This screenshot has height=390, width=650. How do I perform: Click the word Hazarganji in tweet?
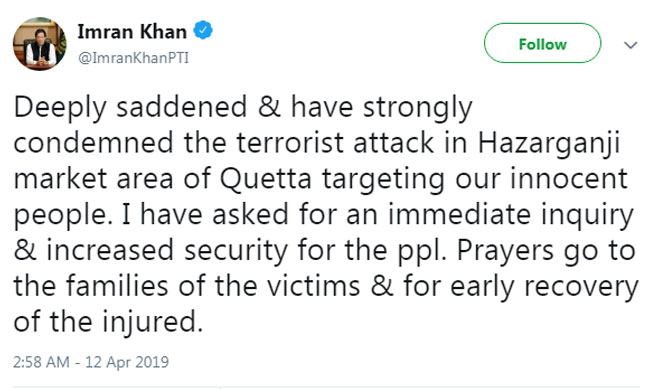[549, 144]
